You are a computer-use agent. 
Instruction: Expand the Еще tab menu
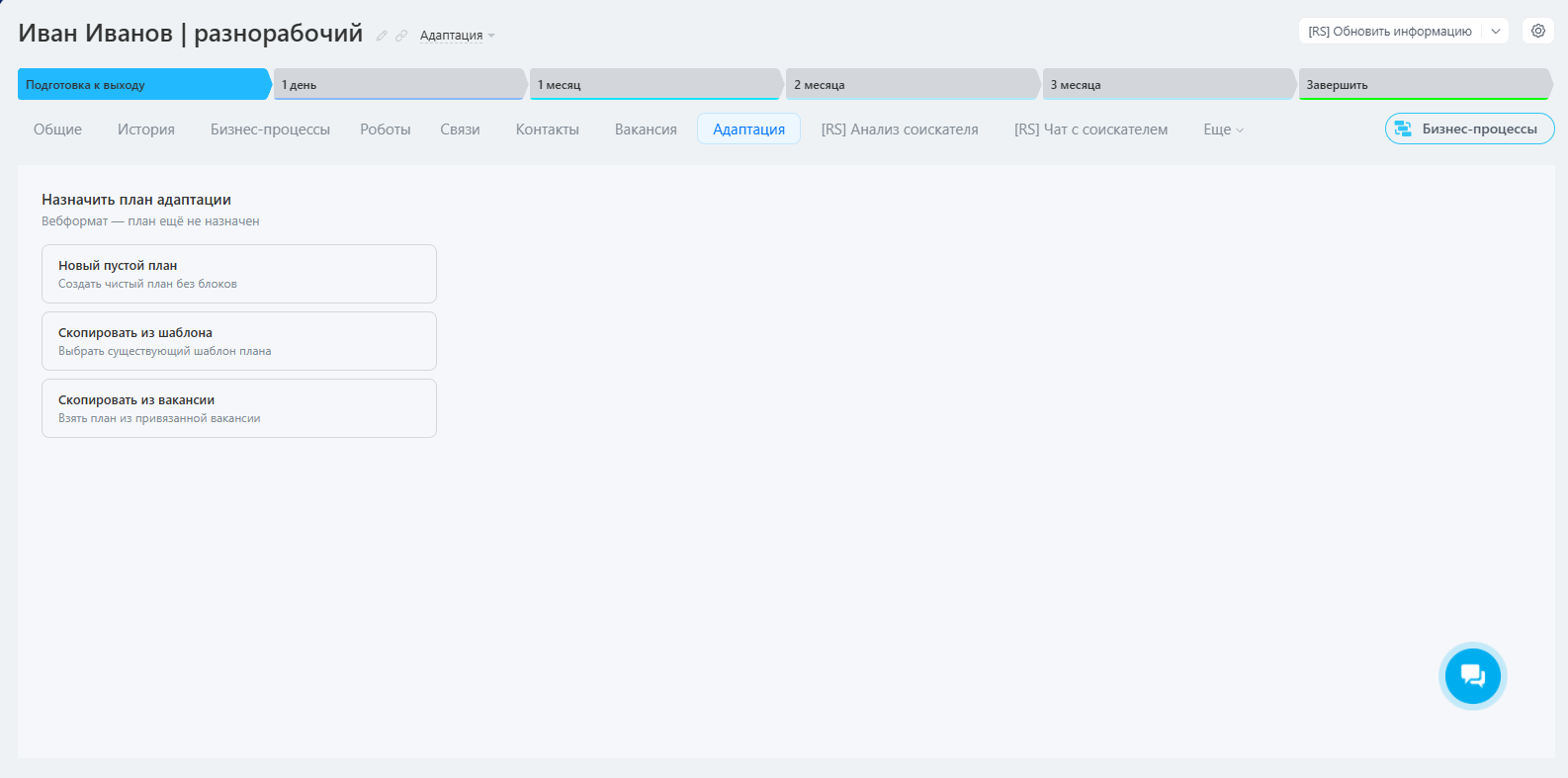pyautogui.click(x=1223, y=130)
